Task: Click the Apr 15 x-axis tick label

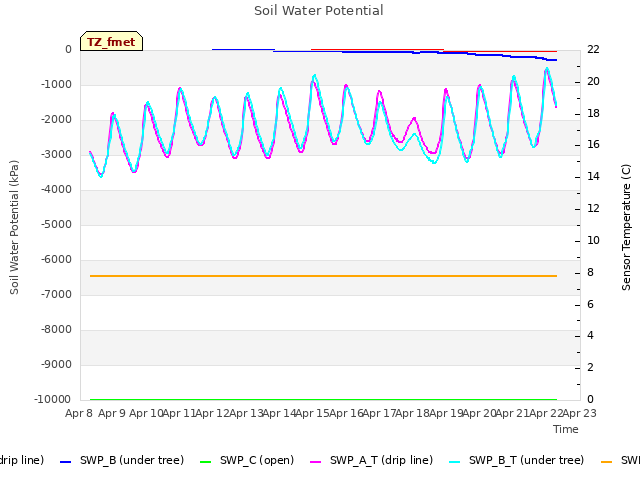Action: pyautogui.click(x=313, y=413)
